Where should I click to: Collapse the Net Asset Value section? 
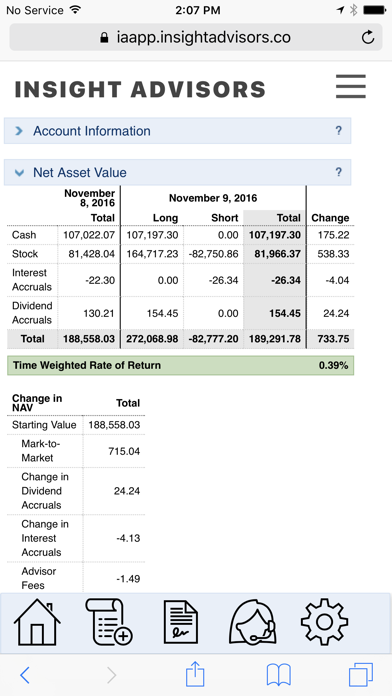click(x=178, y=172)
